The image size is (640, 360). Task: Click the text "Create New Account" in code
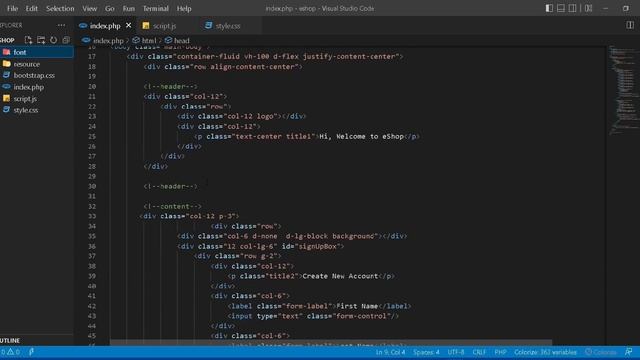coord(340,276)
